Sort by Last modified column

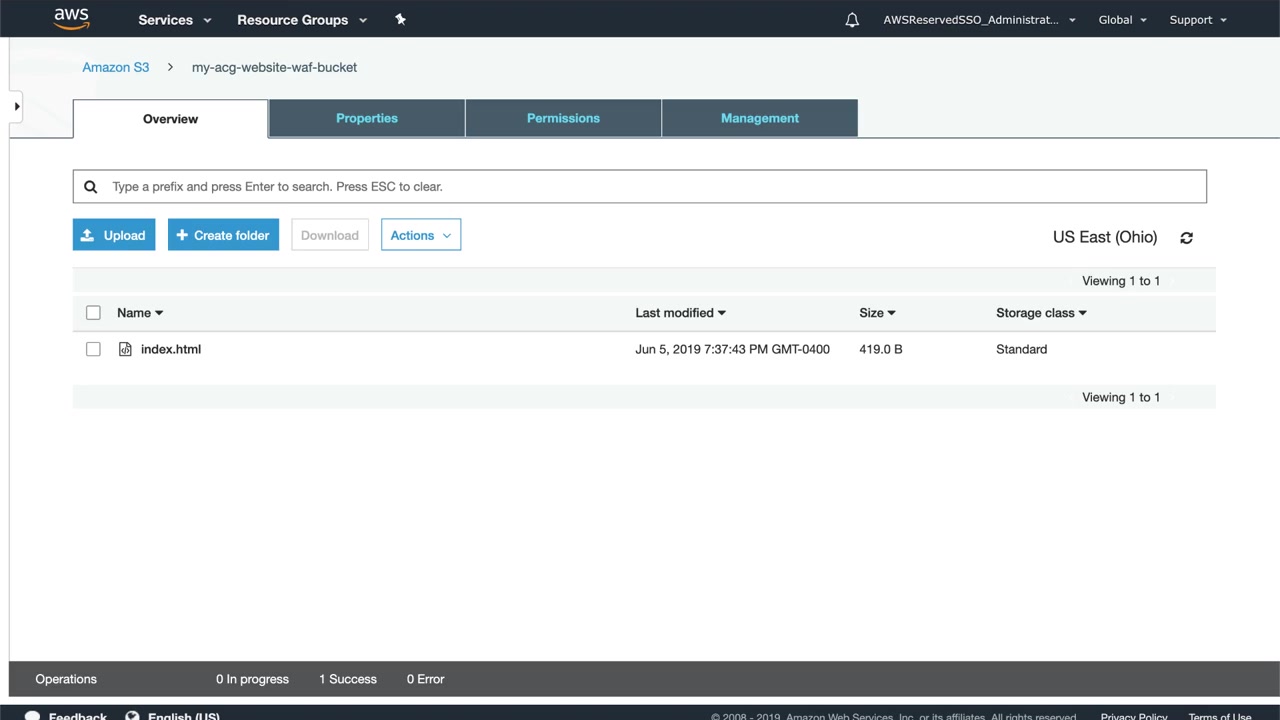(x=680, y=313)
